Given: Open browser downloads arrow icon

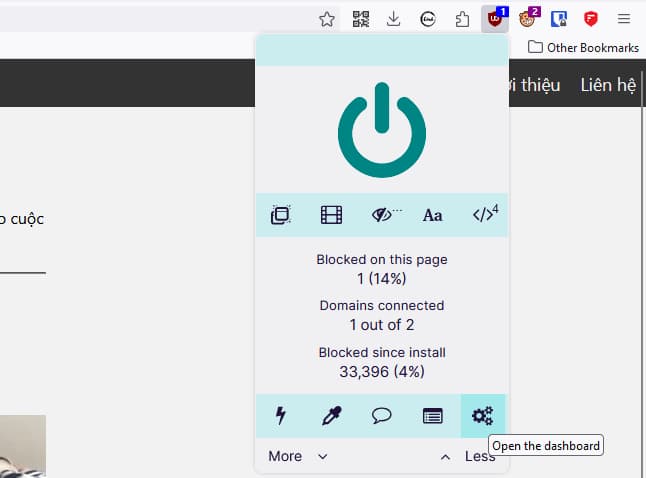Looking at the screenshot, I should coord(394,19).
